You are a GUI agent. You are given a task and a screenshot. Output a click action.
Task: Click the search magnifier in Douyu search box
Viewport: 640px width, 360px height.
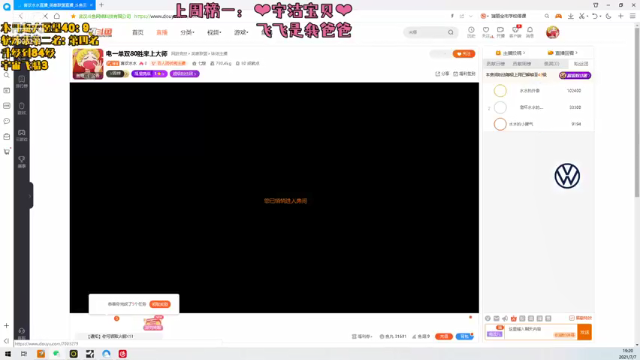point(451,32)
